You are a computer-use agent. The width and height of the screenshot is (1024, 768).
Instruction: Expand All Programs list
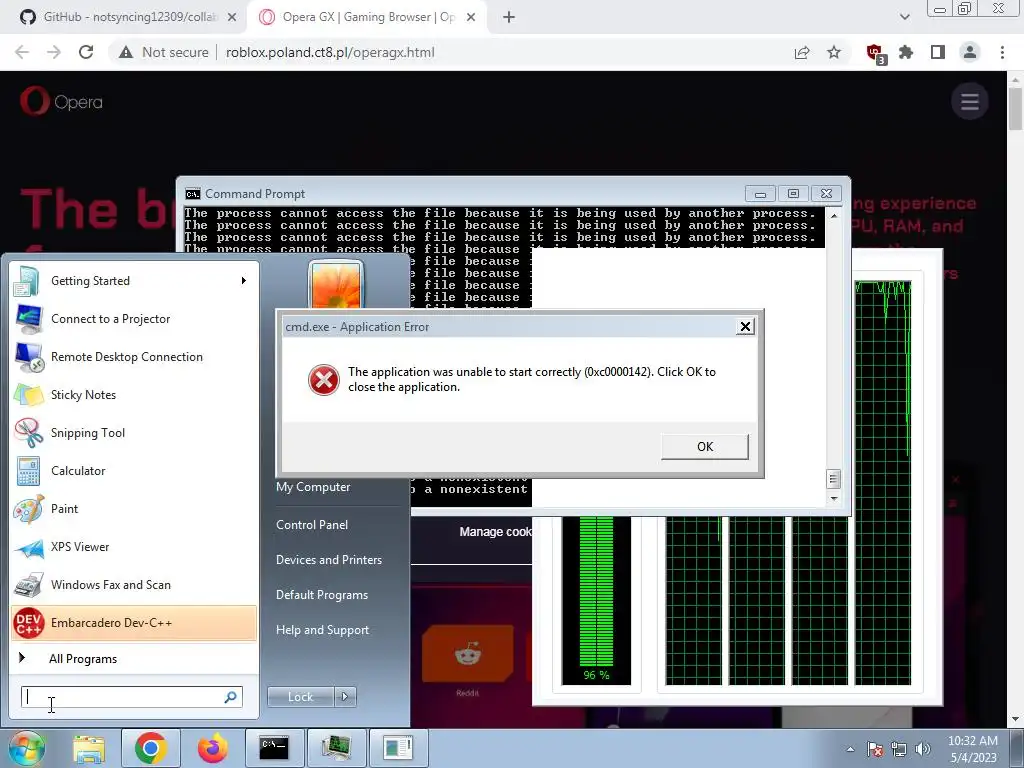[x=83, y=659]
